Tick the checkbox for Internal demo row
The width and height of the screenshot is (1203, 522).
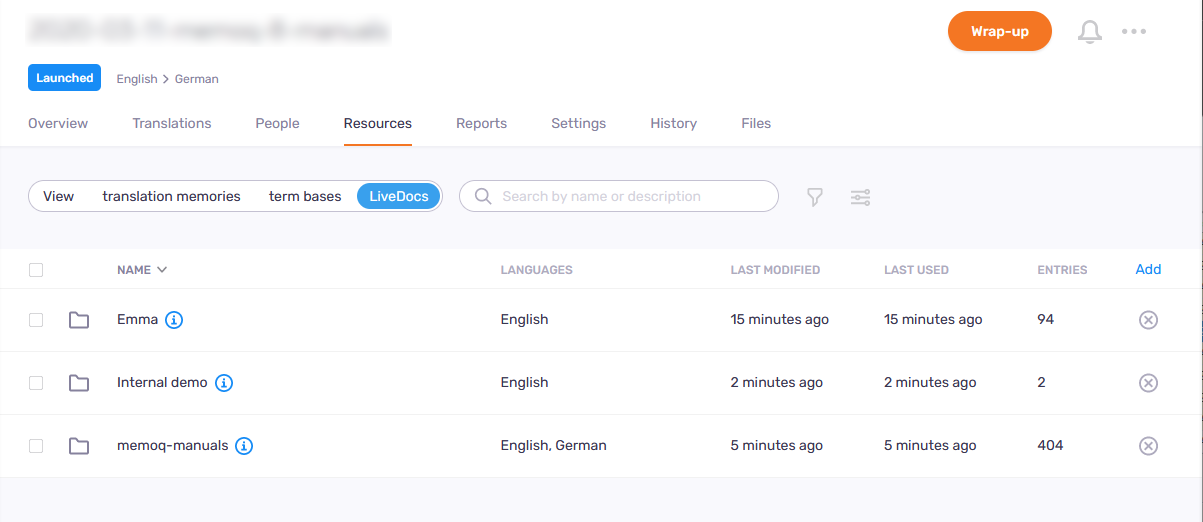click(x=36, y=383)
